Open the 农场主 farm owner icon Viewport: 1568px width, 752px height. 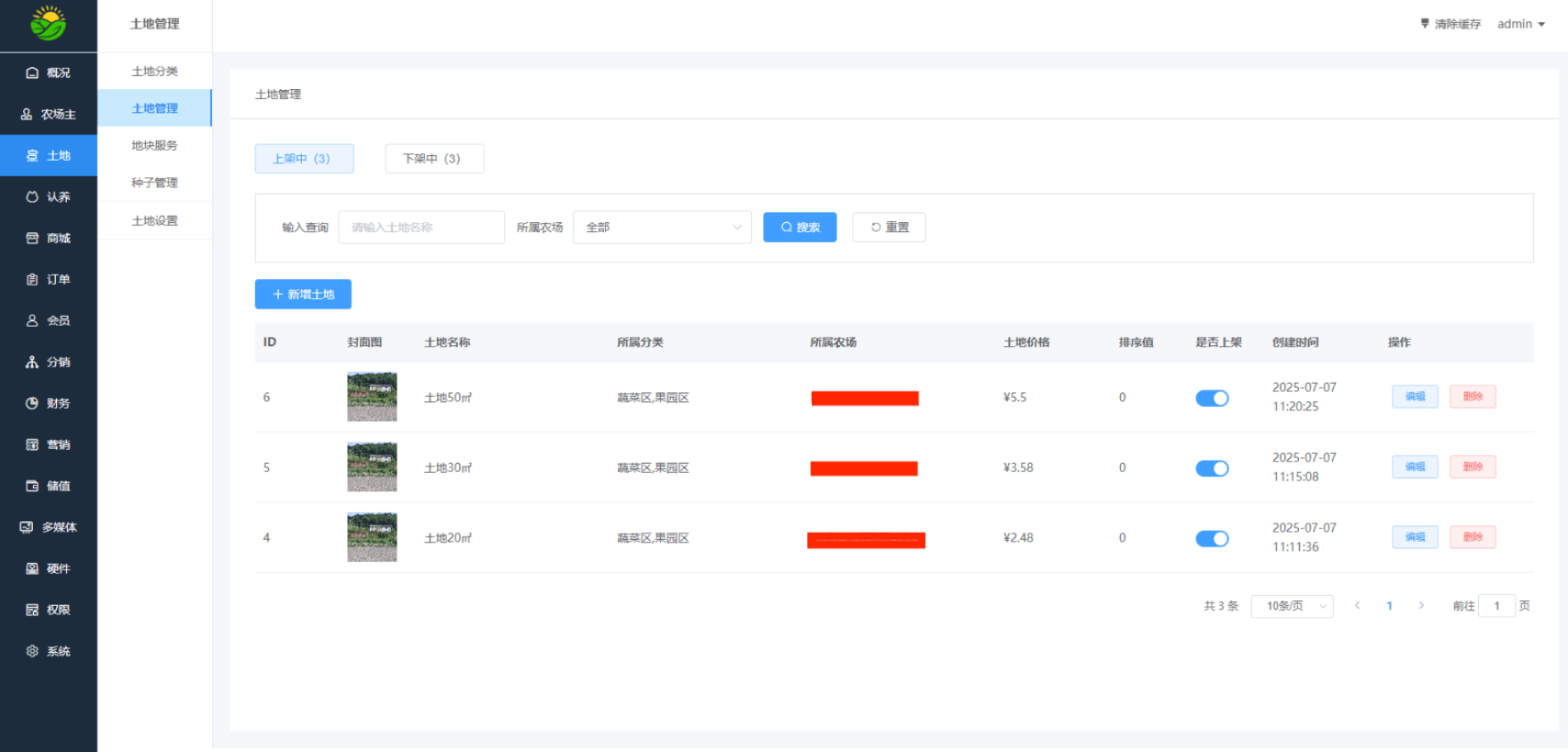coord(26,114)
